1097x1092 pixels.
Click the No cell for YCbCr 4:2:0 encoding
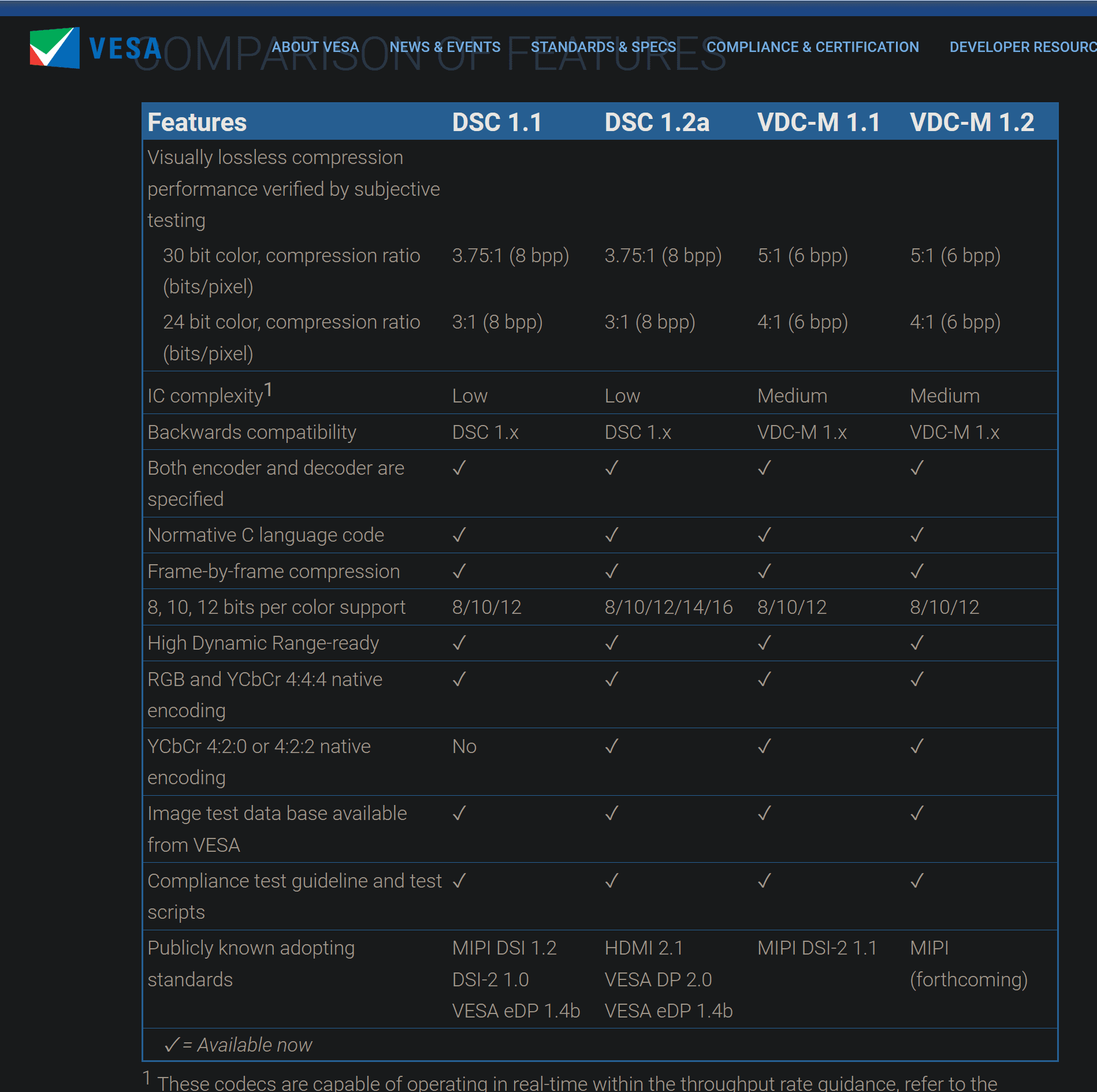pyautogui.click(x=464, y=746)
